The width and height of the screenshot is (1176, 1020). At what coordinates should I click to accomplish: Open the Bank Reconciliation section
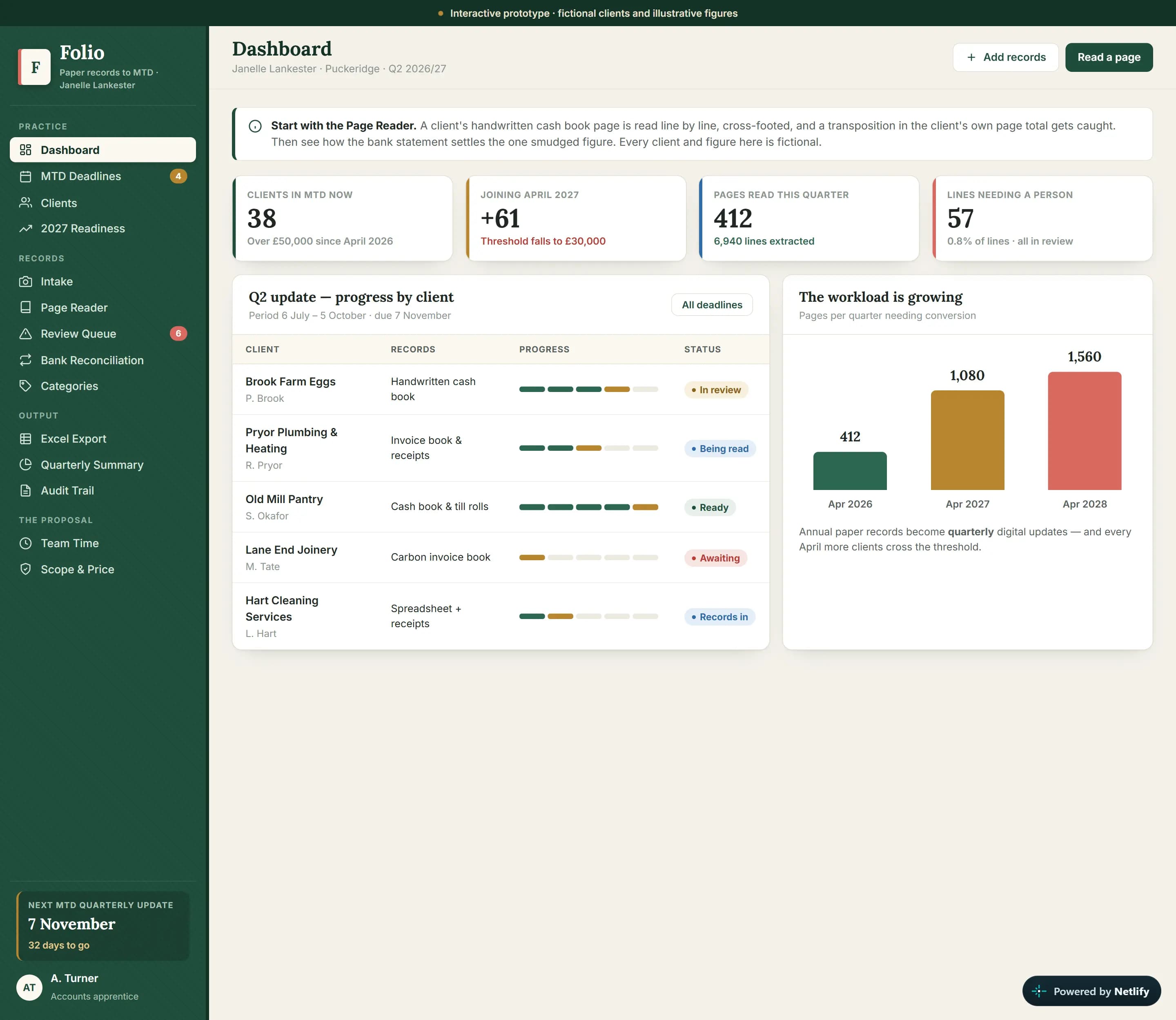point(103,360)
